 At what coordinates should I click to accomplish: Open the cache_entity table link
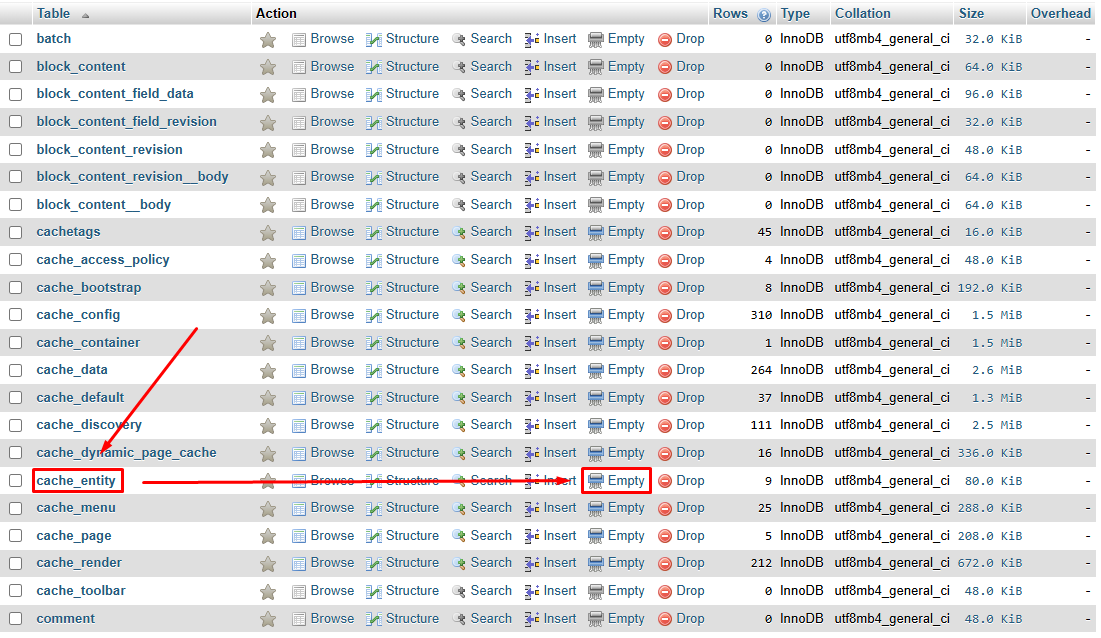(x=76, y=481)
